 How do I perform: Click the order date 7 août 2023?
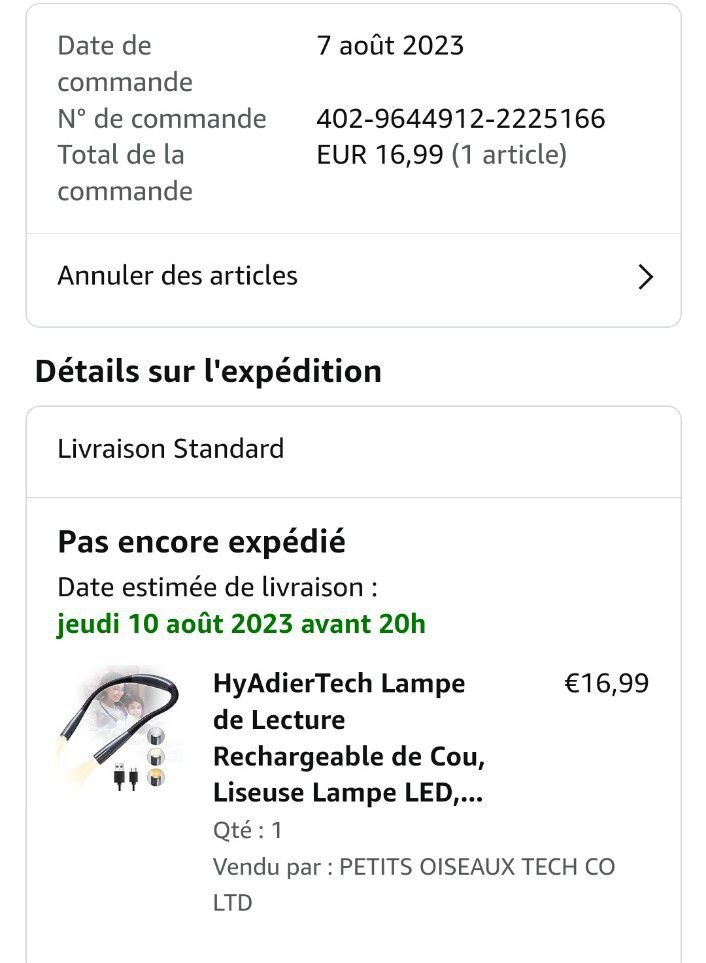pyautogui.click(x=390, y=46)
